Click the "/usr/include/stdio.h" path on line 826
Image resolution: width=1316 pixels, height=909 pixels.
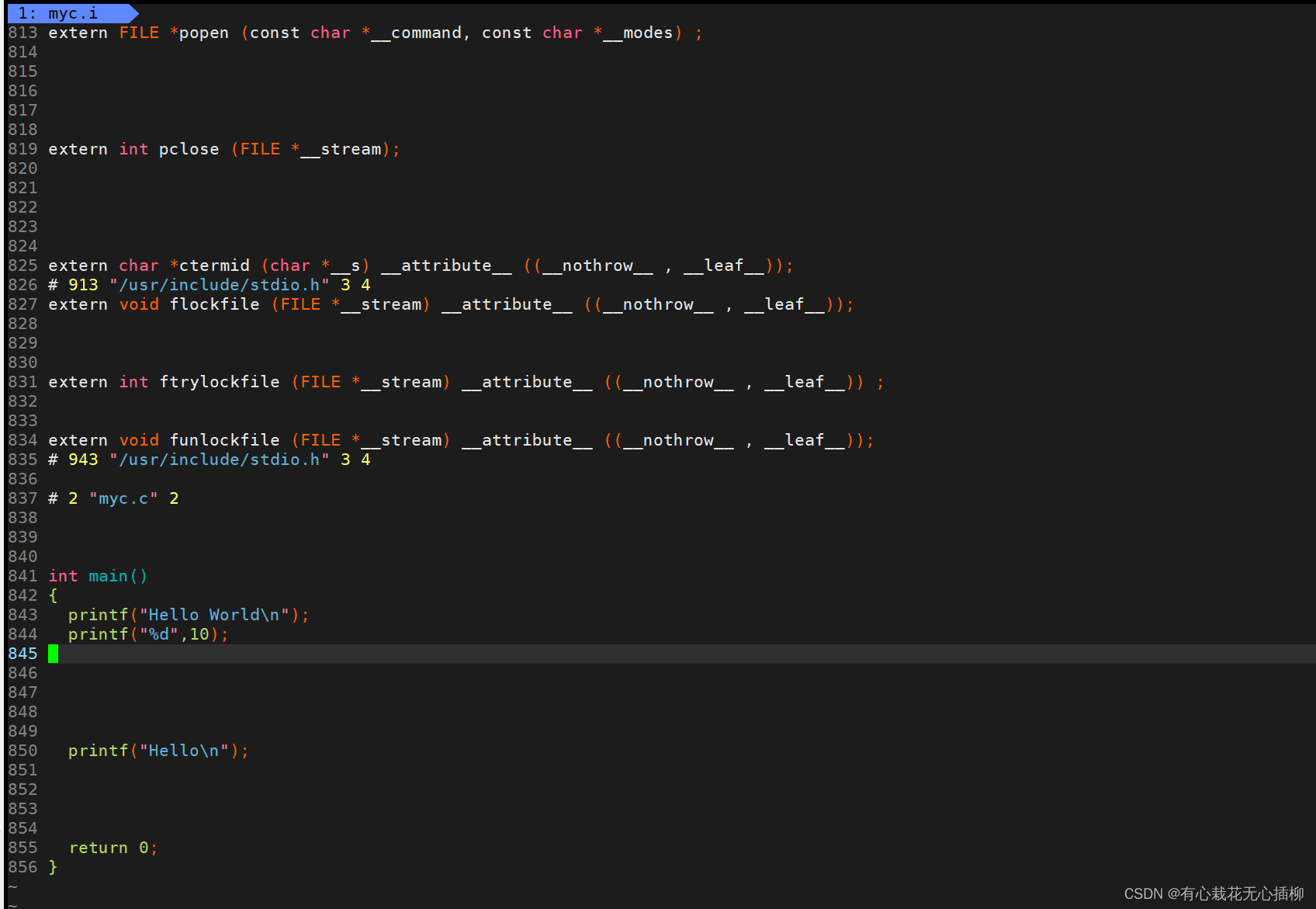pos(220,285)
